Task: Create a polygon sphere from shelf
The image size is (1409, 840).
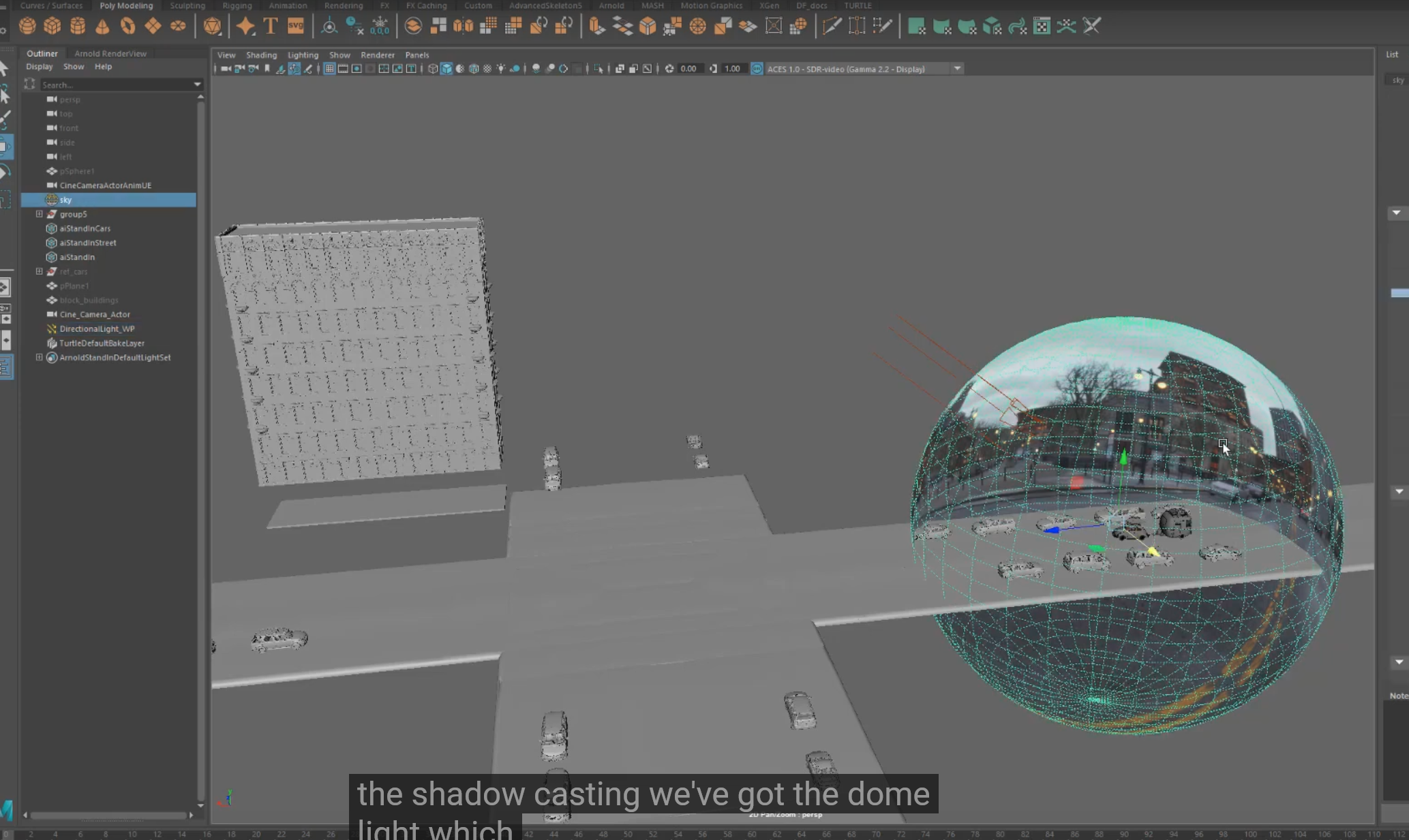Action: 27,27
